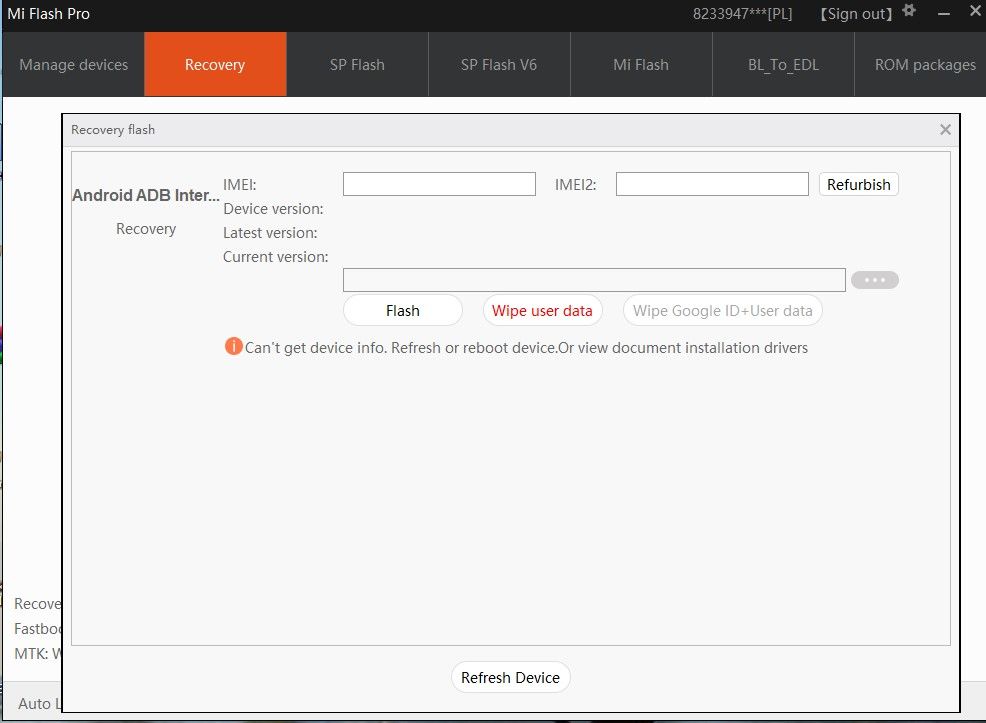The width and height of the screenshot is (986, 723).
Task: Click the Flash button
Action: (402, 311)
